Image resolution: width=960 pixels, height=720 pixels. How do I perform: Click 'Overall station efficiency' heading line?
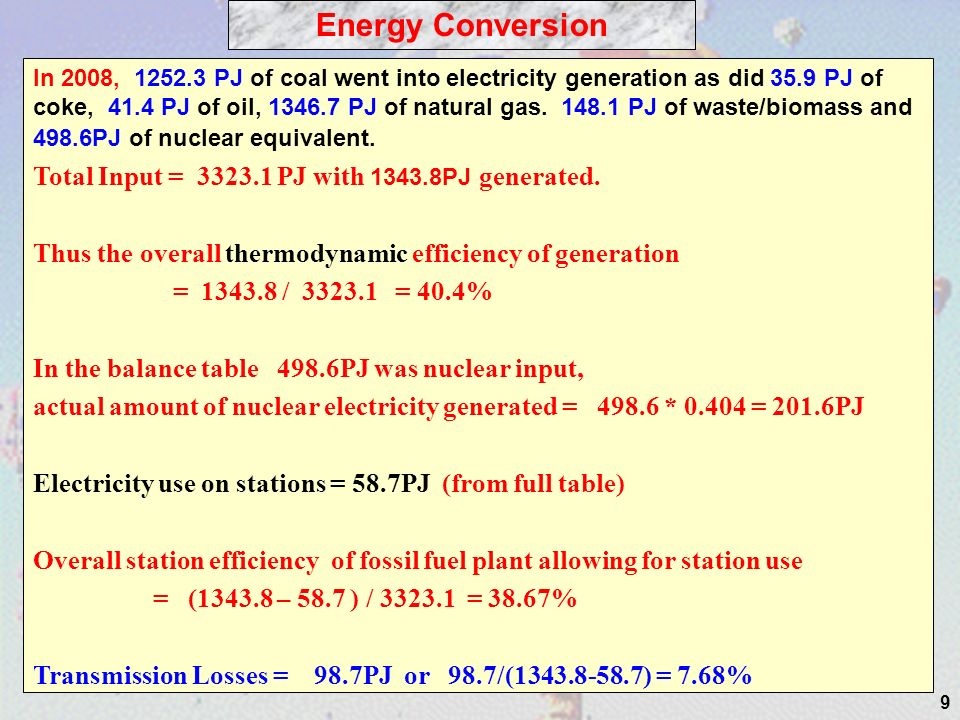(x=418, y=561)
